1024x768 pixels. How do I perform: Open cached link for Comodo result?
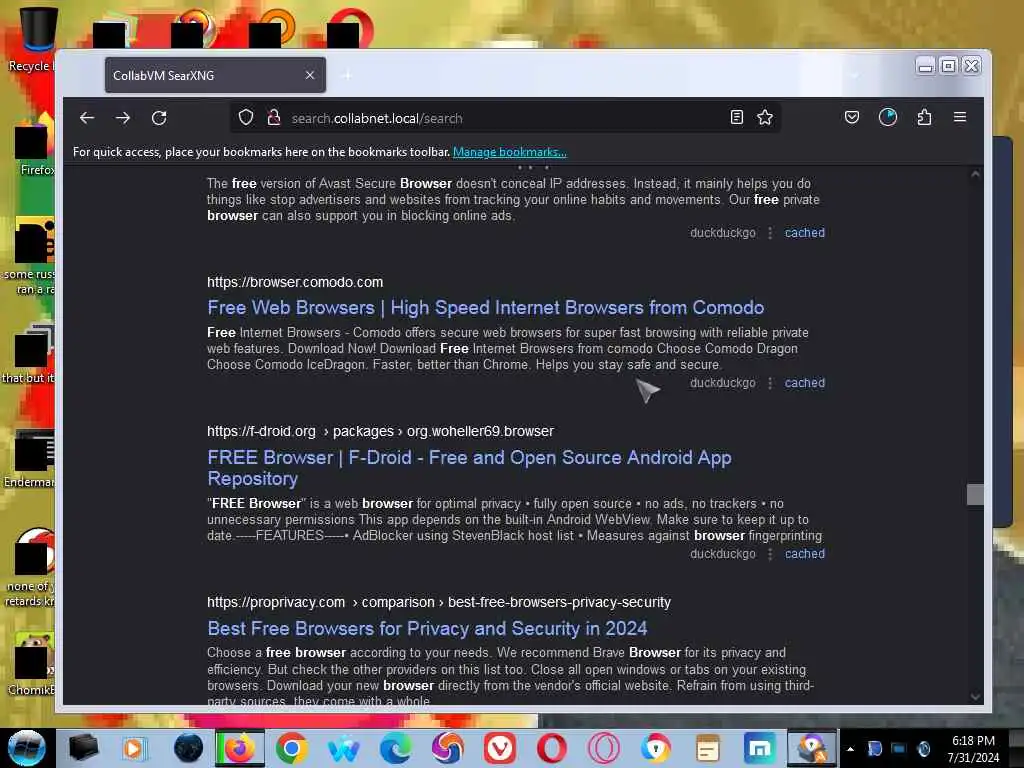point(805,383)
